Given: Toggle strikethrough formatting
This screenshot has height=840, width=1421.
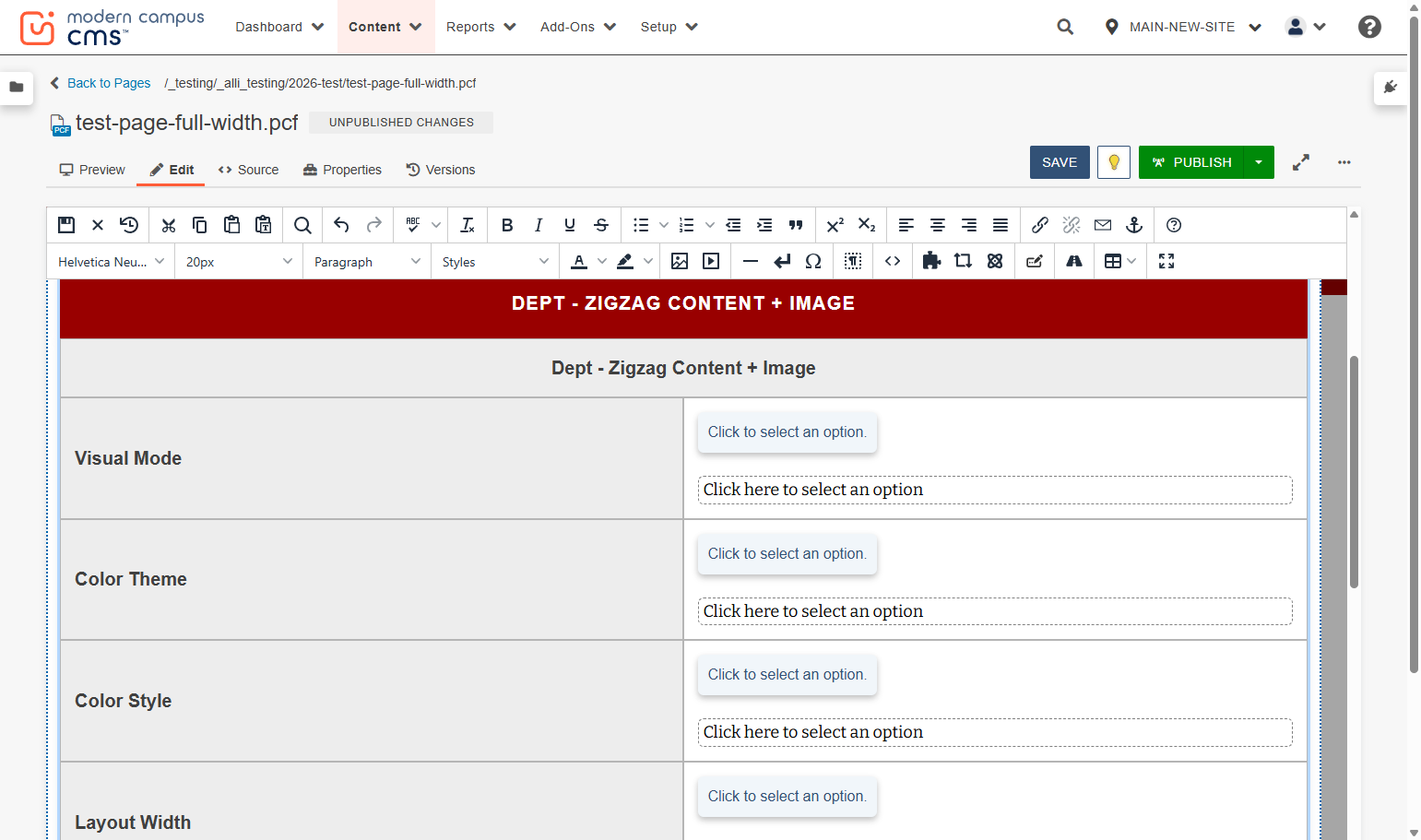Looking at the screenshot, I should pyautogui.click(x=601, y=225).
